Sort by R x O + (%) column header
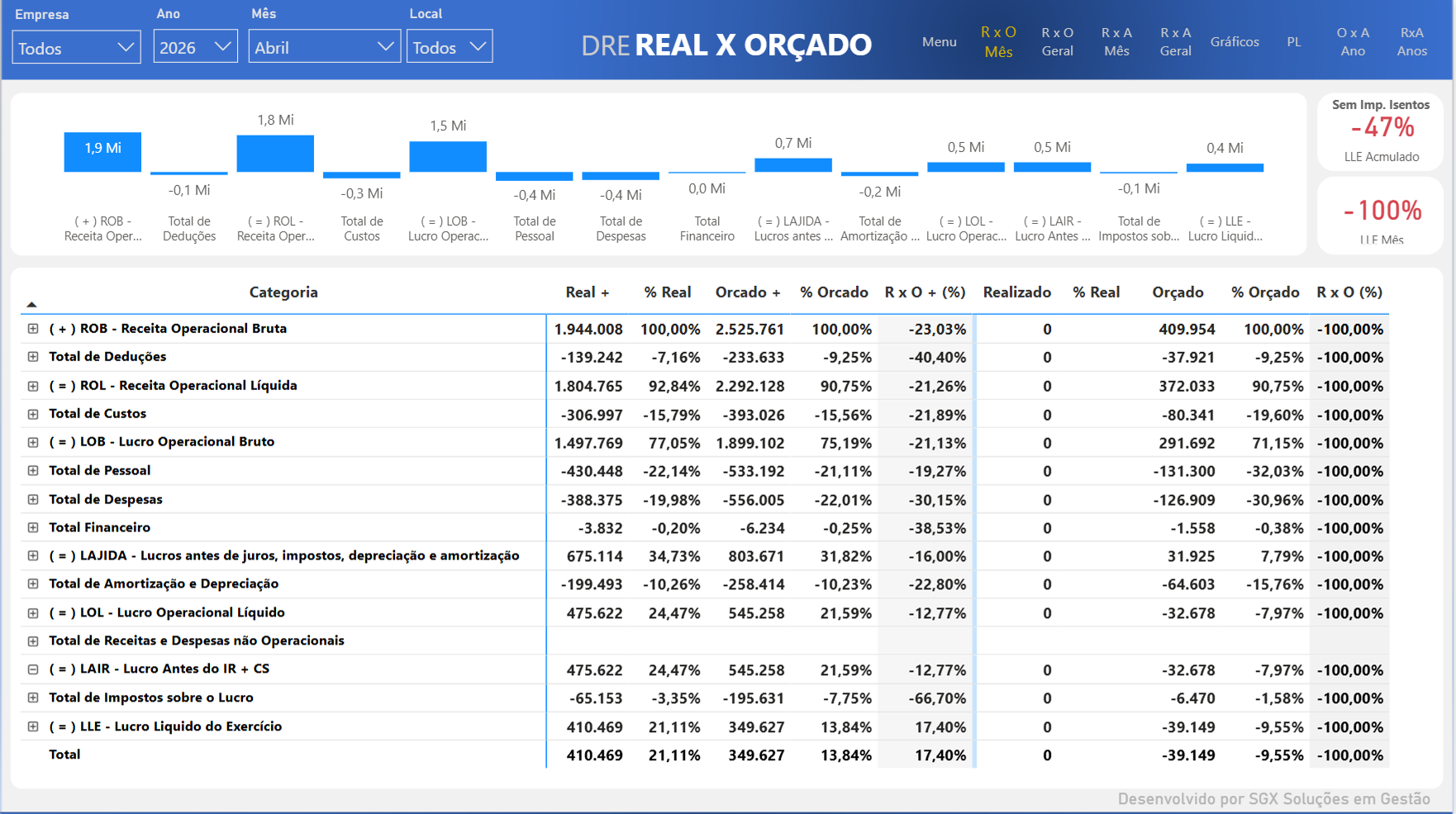The image size is (1456, 814). tap(925, 292)
